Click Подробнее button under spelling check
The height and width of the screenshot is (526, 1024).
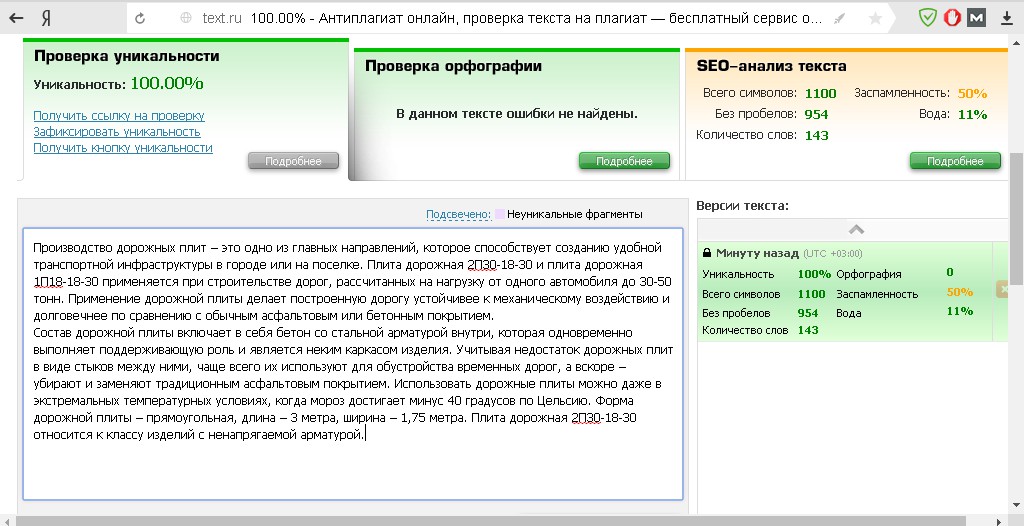pos(624,161)
